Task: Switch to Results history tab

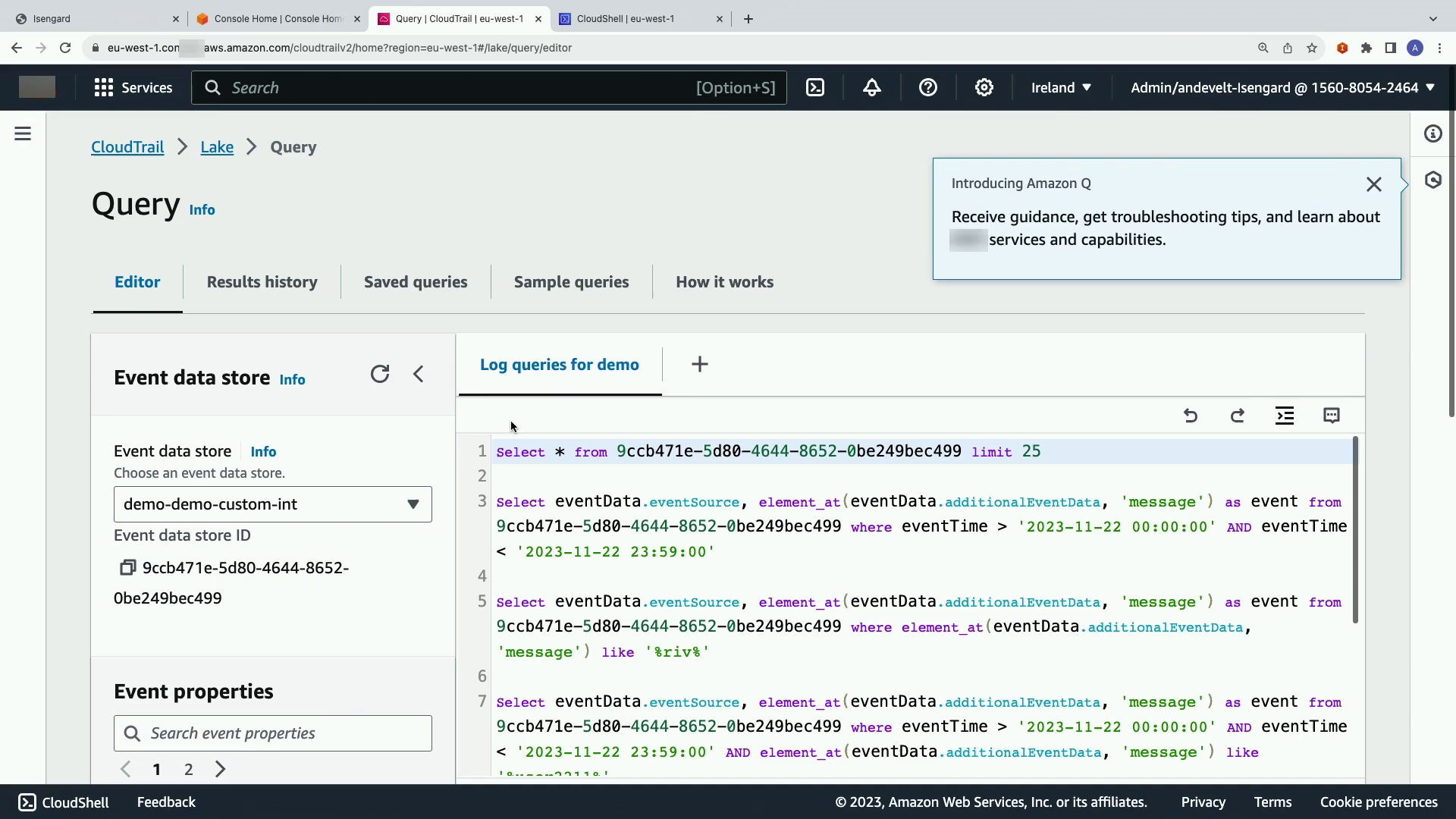Action: click(x=262, y=282)
